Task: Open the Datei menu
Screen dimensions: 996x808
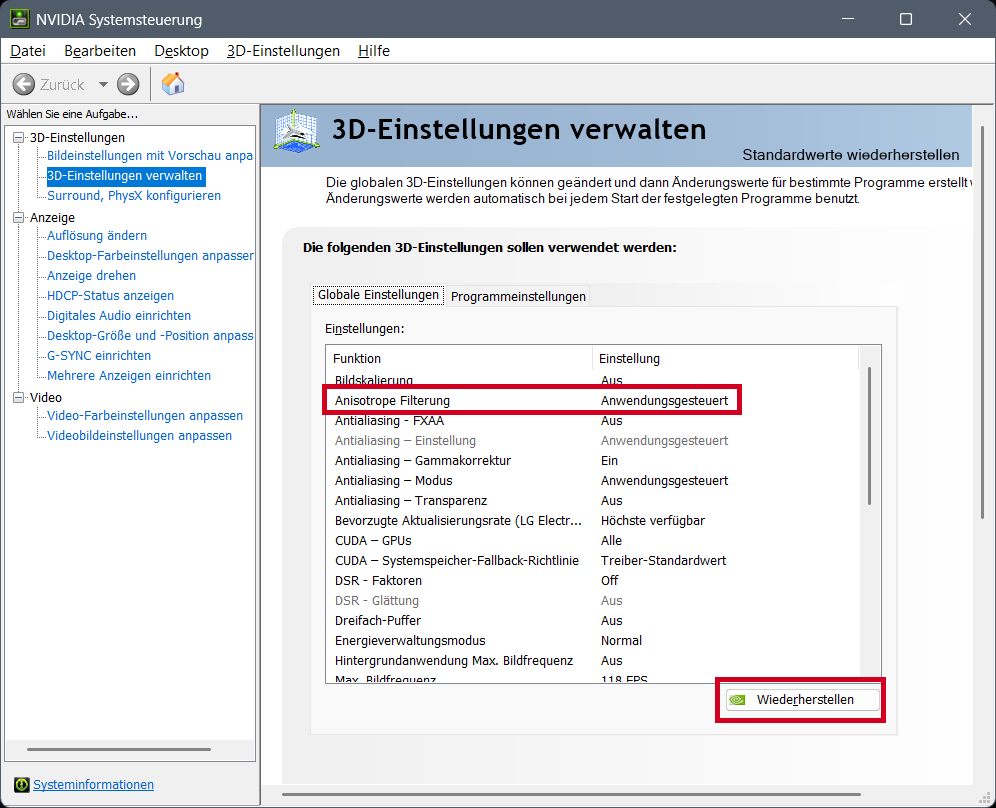Action: pyautogui.click(x=28, y=51)
